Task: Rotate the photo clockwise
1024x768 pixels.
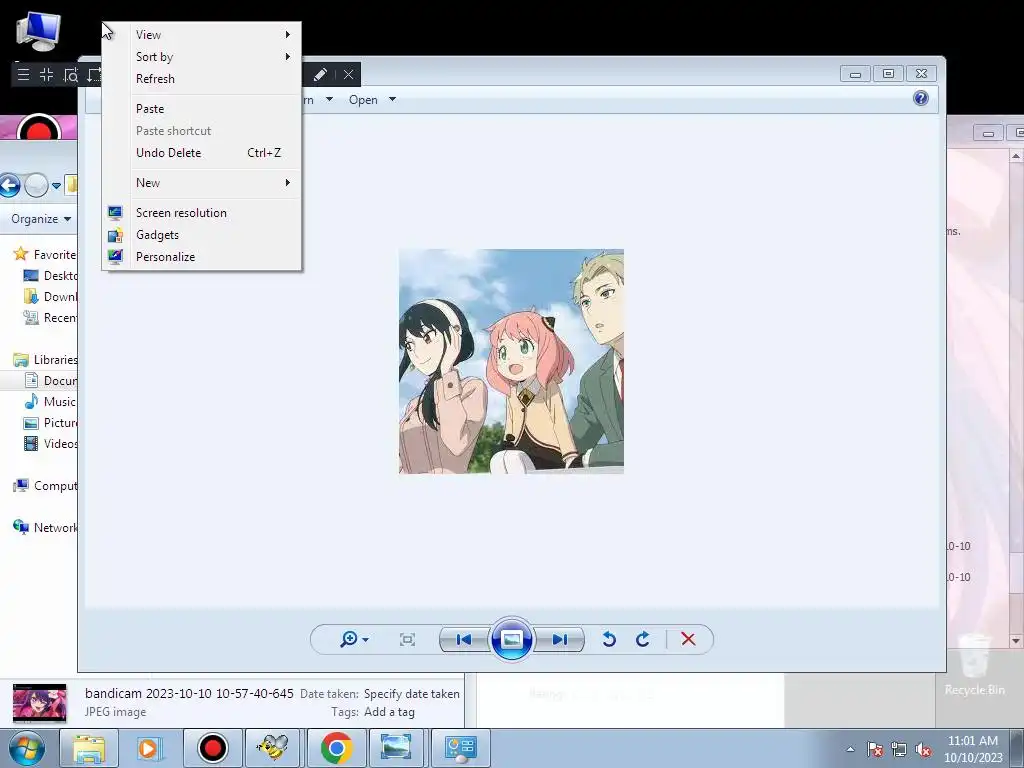Action: [643, 639]
